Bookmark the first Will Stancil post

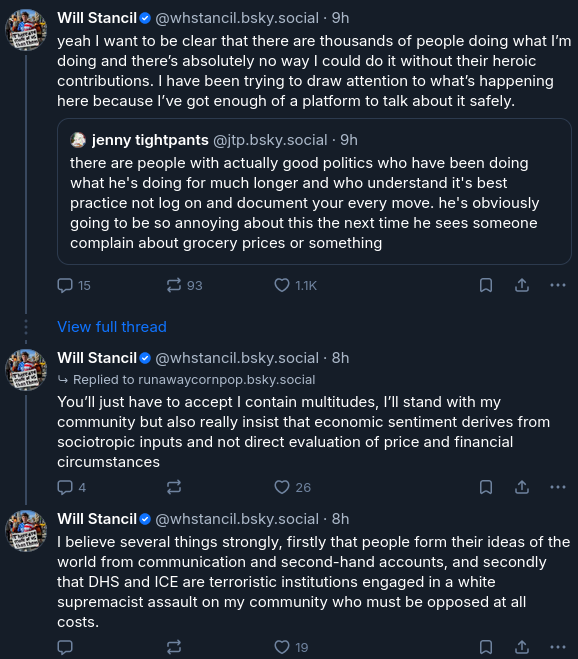coord(486,285)
